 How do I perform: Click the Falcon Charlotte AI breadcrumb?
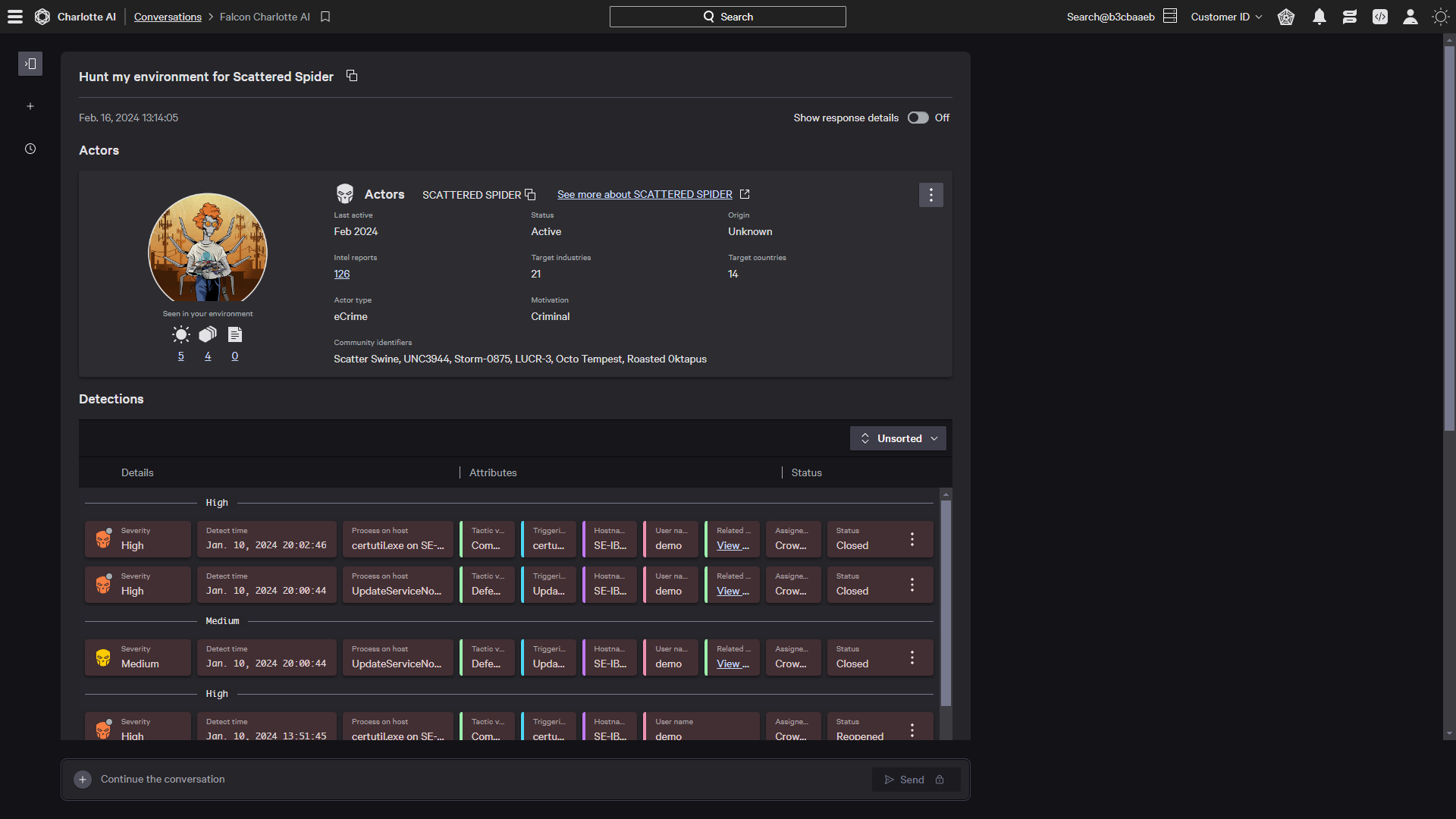coord(265,17)
